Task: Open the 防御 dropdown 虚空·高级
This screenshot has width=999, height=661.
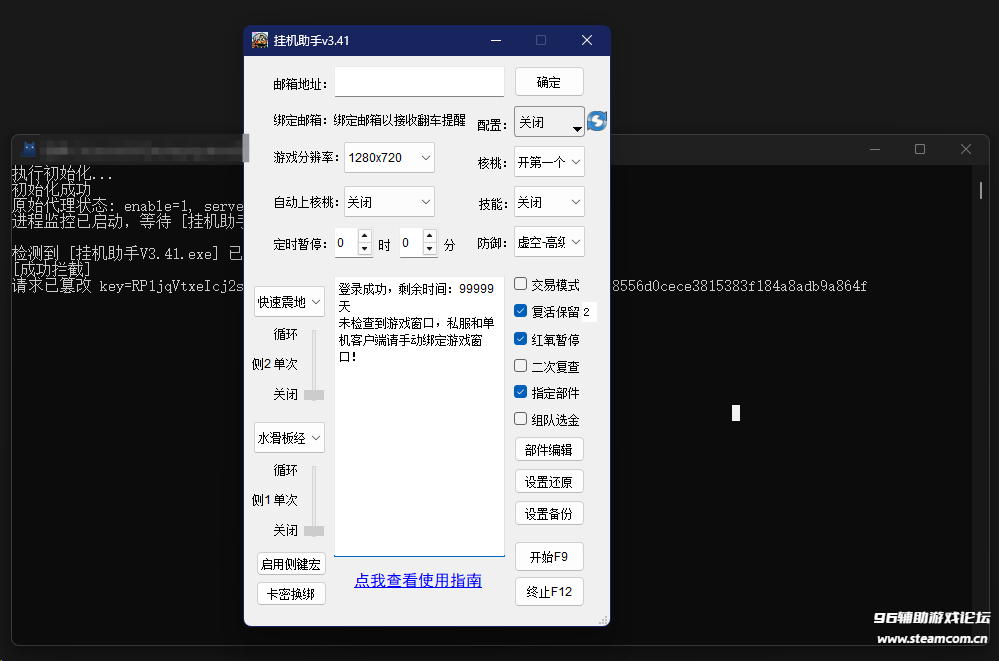Action: [549, 242]
